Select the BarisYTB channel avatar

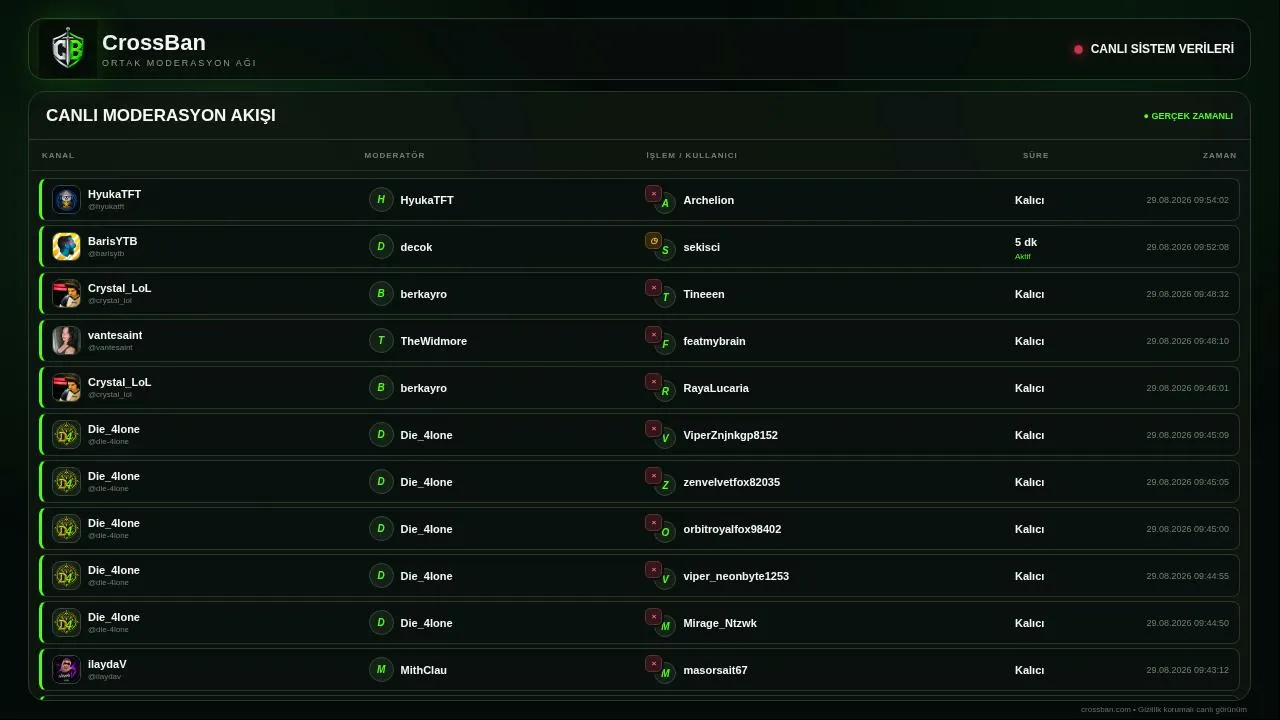(x=66, y=246)
